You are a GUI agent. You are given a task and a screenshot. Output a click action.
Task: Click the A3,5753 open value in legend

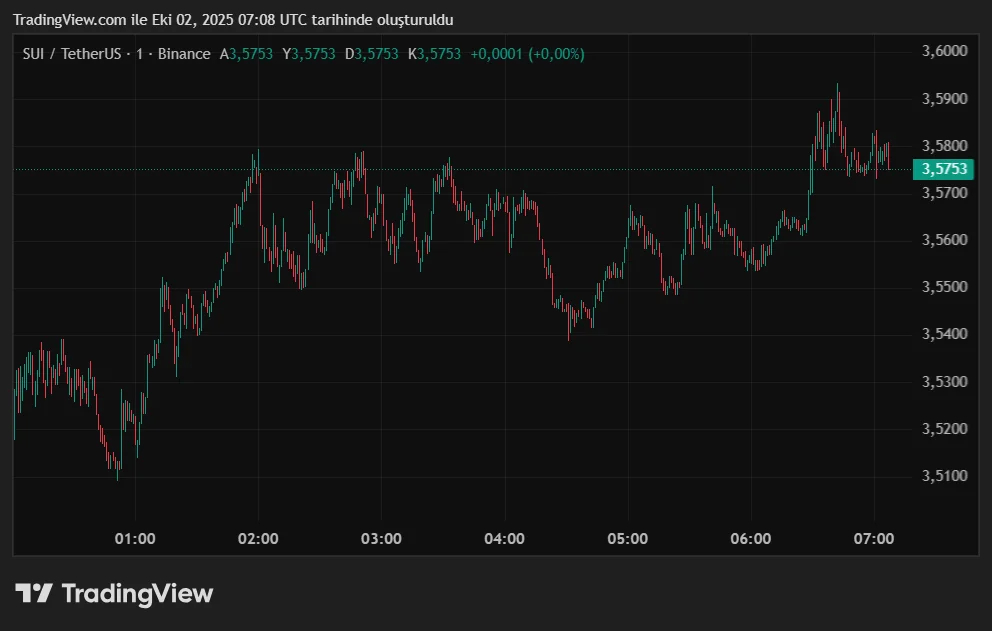coord(247,54)
